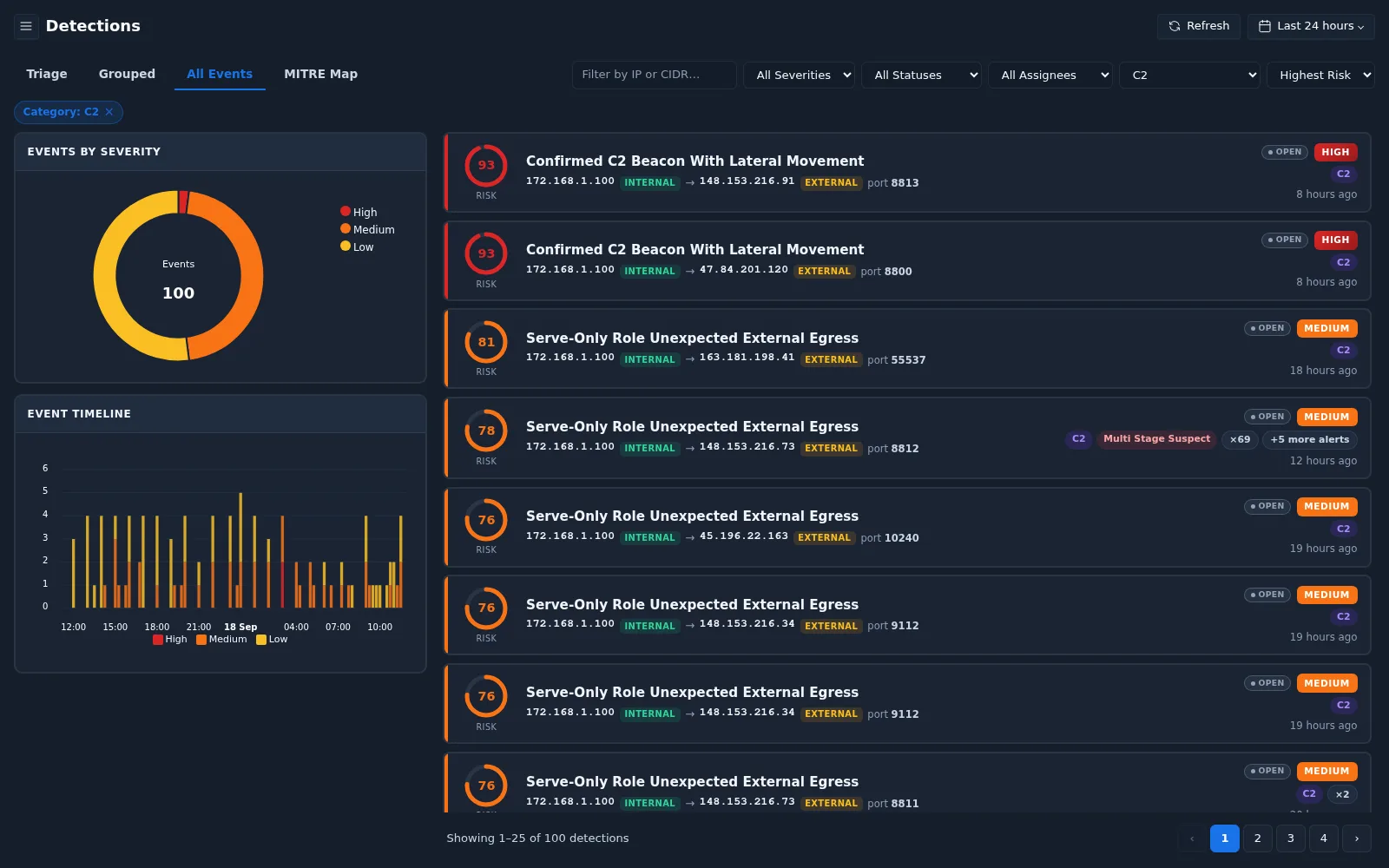Open the All Assignees dropdown
The width and height of the screenshot is (1389, 868).
1050,75
